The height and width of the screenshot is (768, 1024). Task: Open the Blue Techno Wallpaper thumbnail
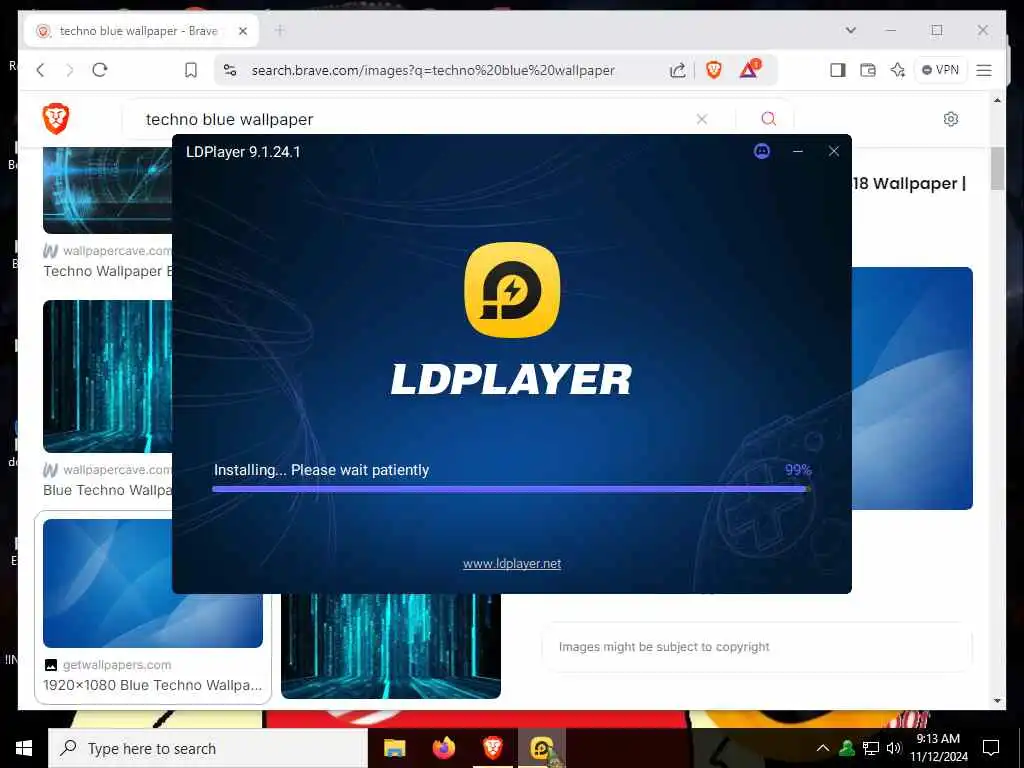point(108,376)
